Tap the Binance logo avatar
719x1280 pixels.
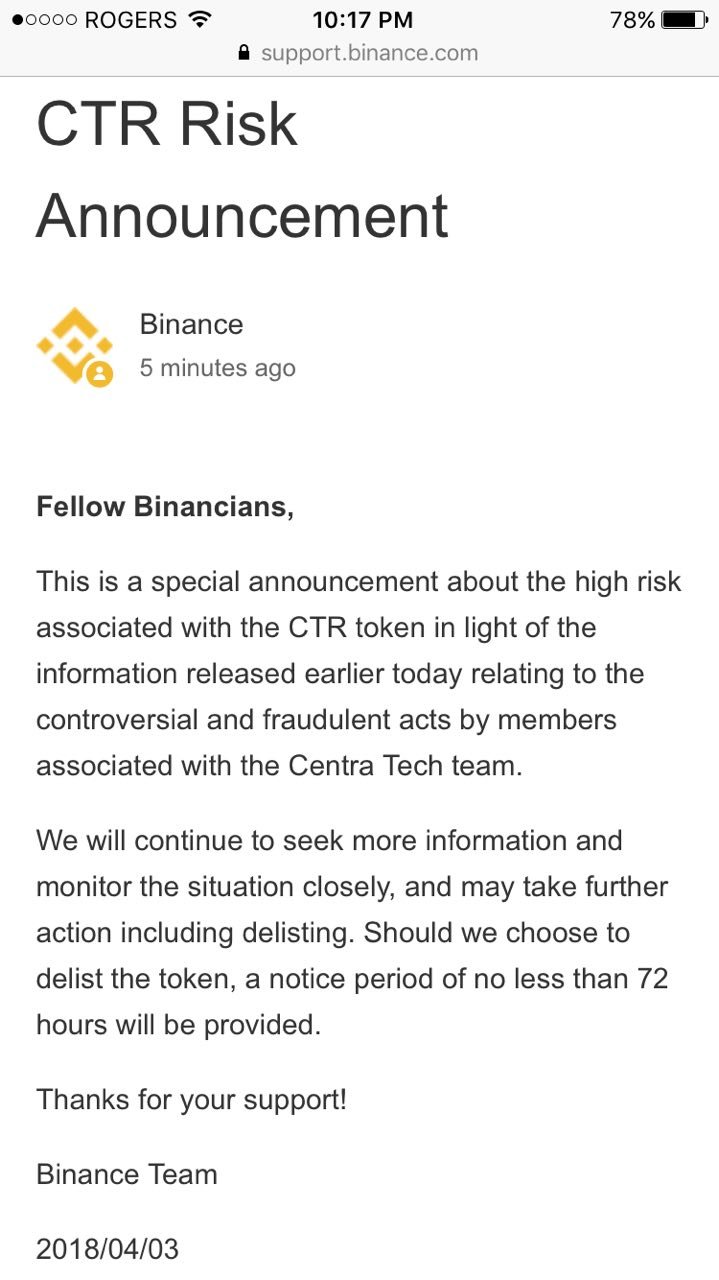point(75,346)
